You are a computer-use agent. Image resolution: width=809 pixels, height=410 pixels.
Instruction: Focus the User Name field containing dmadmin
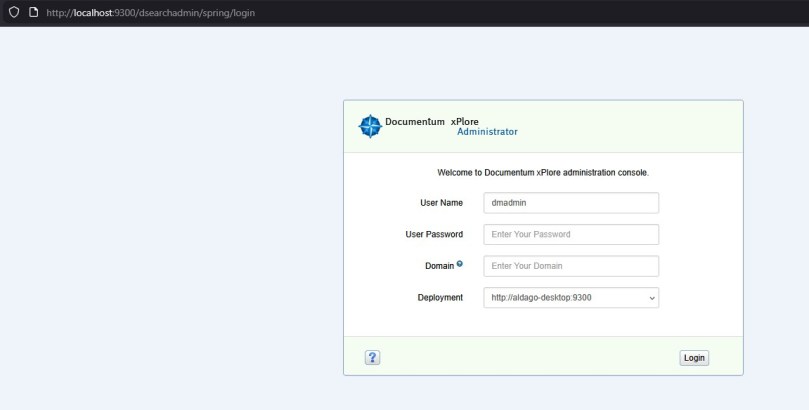tap(570, 203)
